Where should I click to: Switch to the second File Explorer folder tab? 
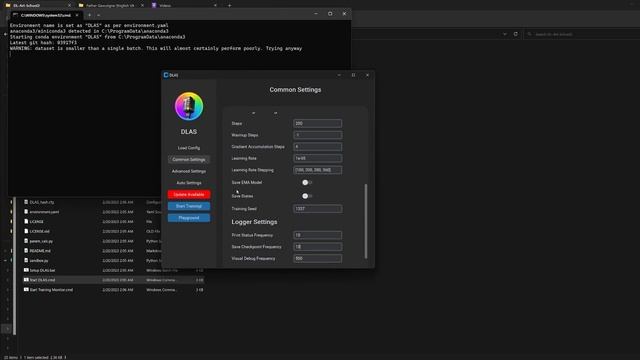pyautogui.click(x=111, y=5)
